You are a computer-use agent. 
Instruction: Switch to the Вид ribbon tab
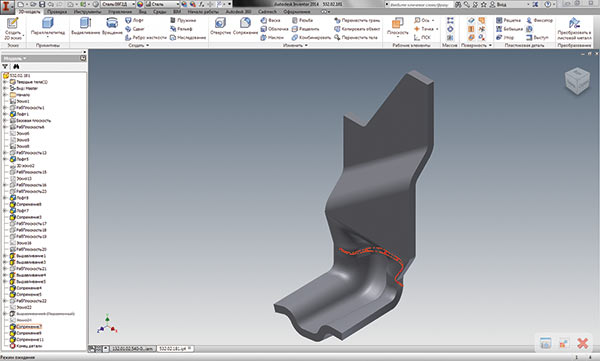tap(142, 12)
